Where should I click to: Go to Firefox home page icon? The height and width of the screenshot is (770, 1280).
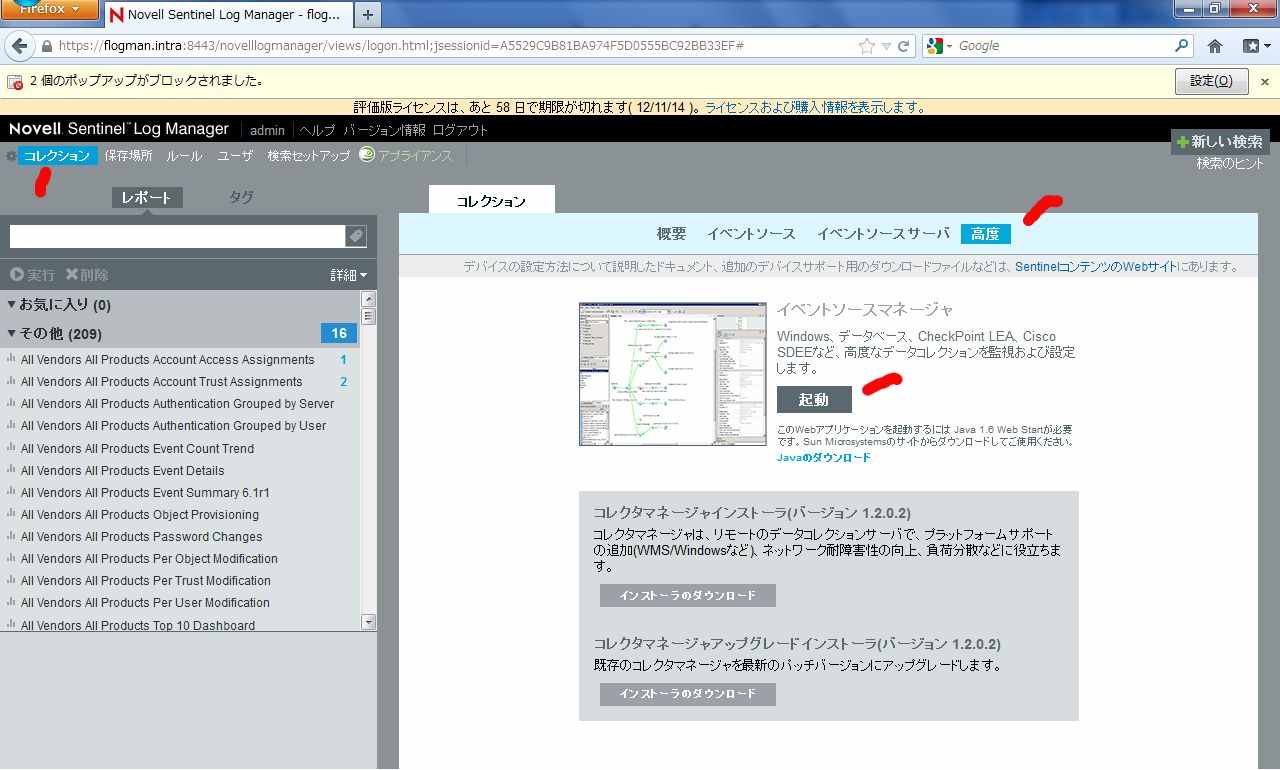click(x=1215, y=46)
